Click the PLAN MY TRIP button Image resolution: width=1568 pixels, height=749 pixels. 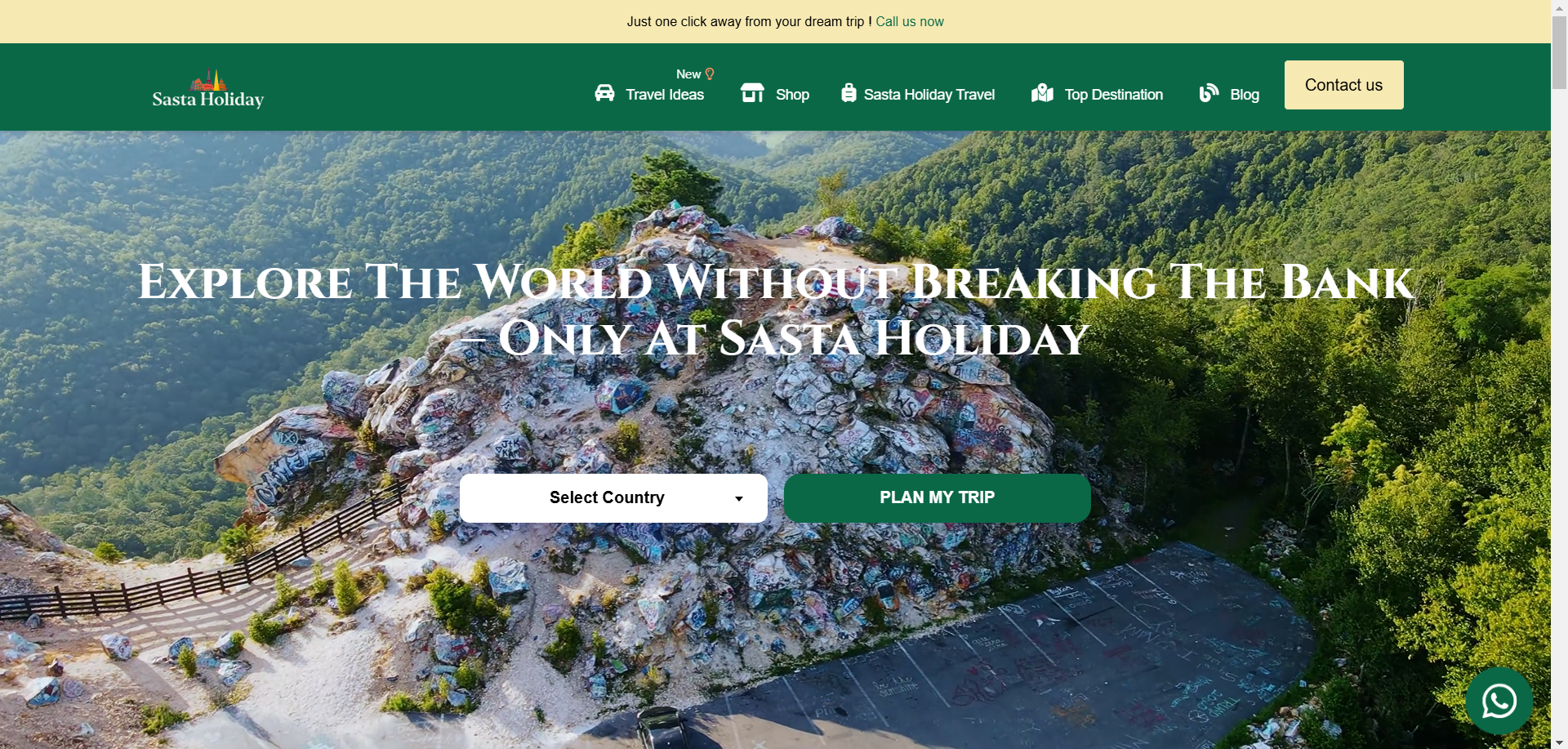pos(937,498)
